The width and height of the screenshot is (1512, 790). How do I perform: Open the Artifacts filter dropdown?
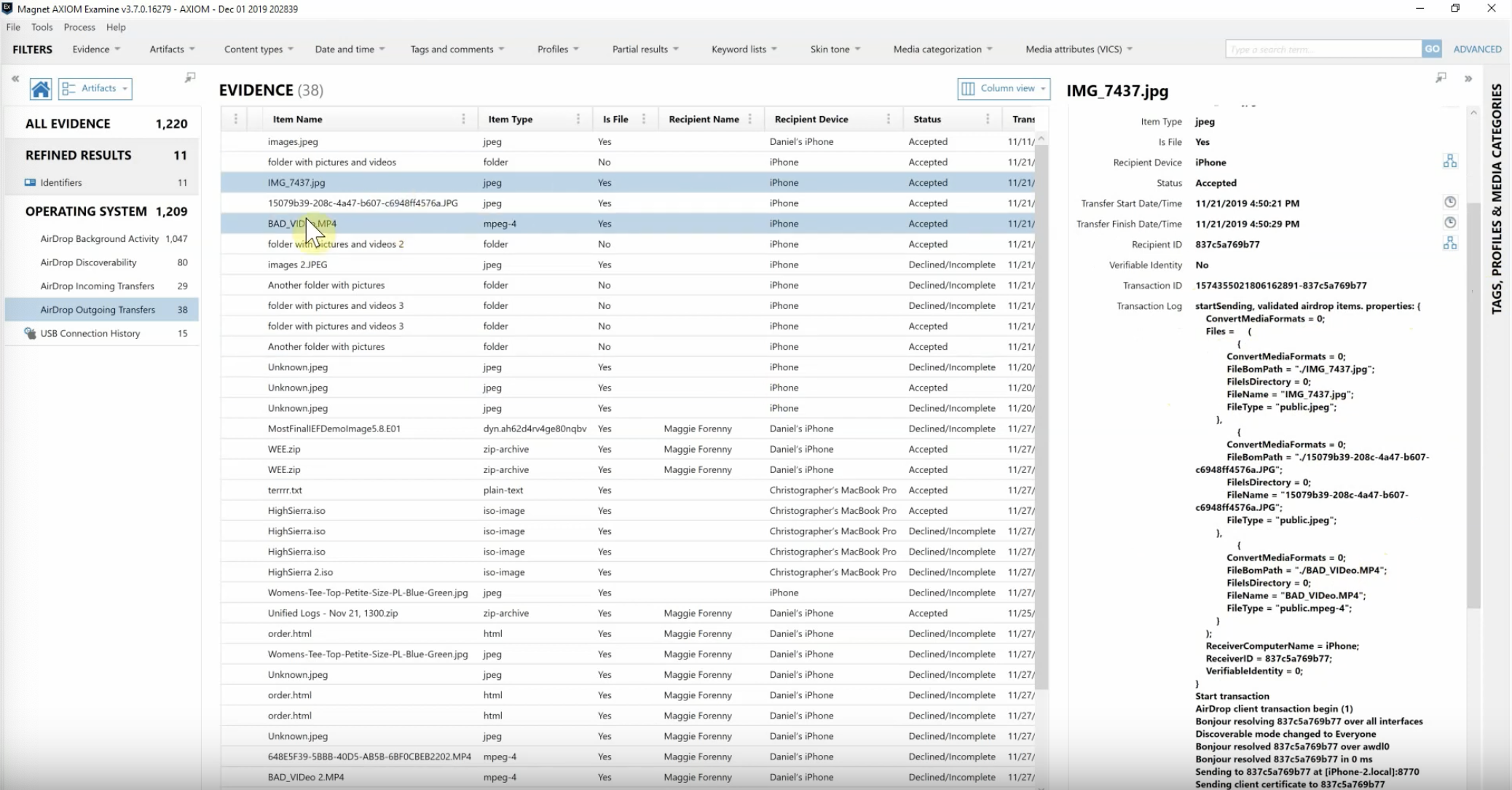[x=172, y=49]
